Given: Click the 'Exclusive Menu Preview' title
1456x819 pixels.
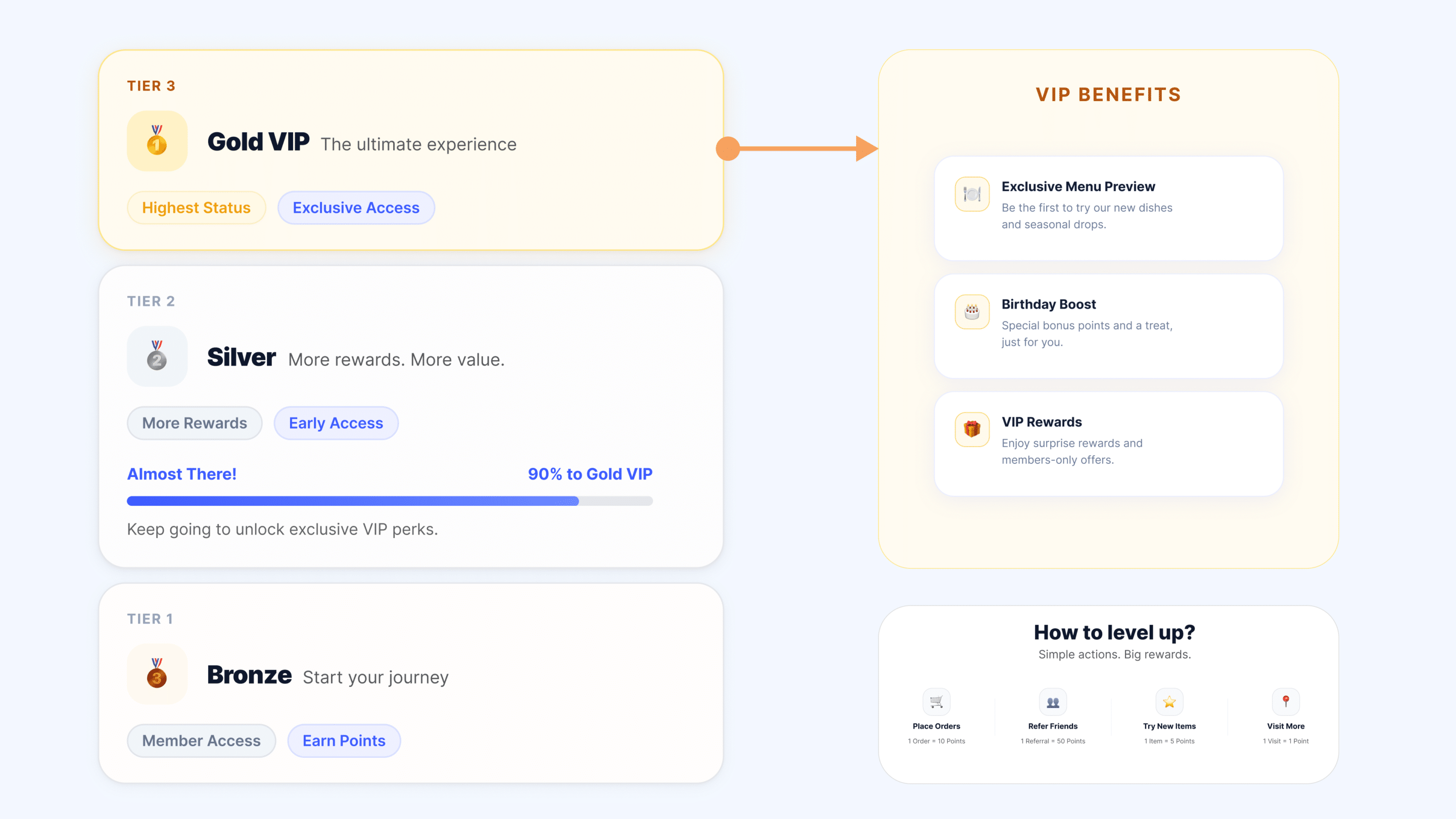Looking at the screenshot, I should [x=1078, y=186].
